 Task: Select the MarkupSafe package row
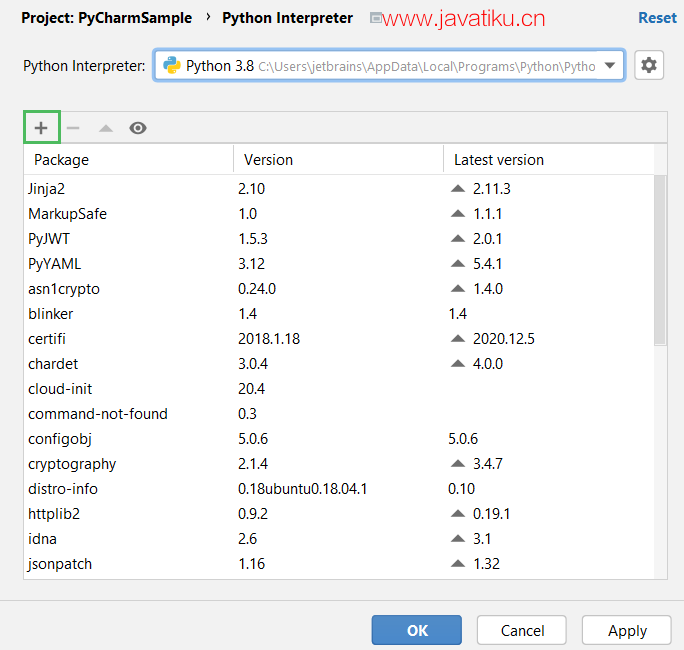coord(339,214)
